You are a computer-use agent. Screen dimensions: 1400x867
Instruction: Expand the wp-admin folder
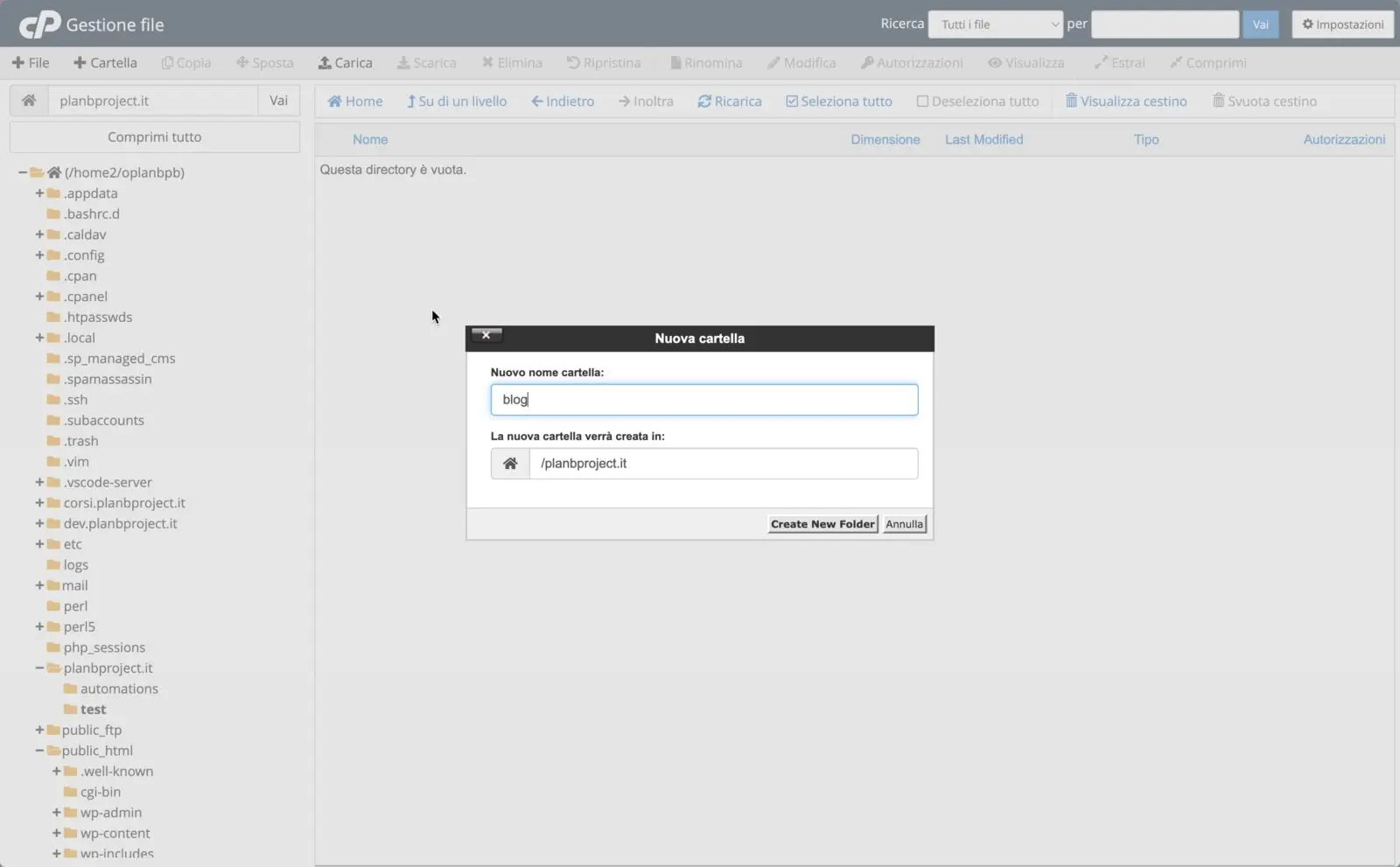click(57, 813)
